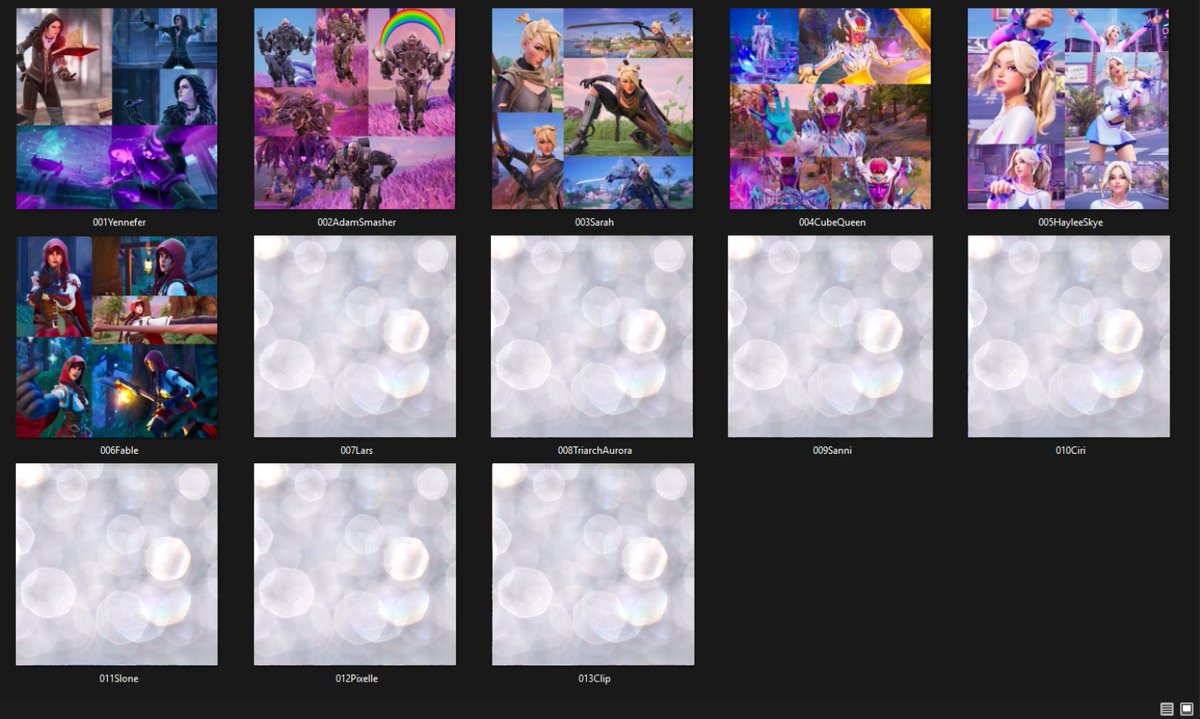
Task: Click the file name 013Clip
Action: tap(594, 678)
